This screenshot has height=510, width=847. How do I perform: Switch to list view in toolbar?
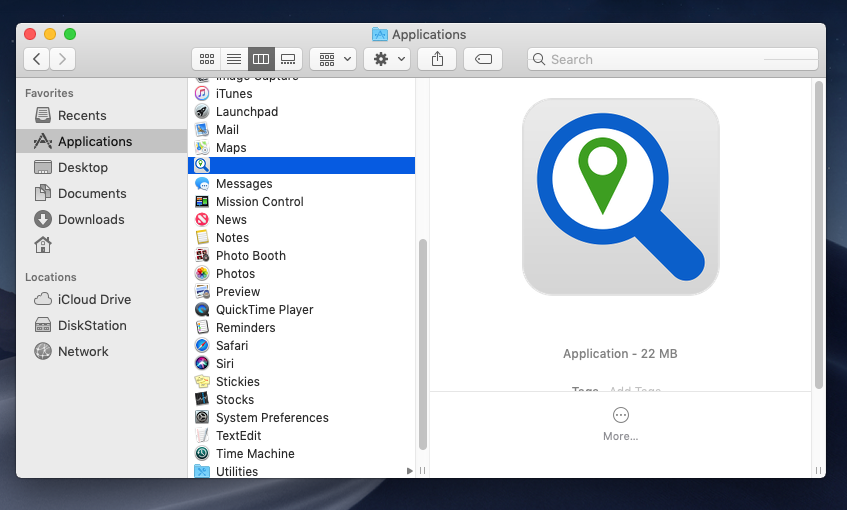pyautogui.click(x=233, y=59)
